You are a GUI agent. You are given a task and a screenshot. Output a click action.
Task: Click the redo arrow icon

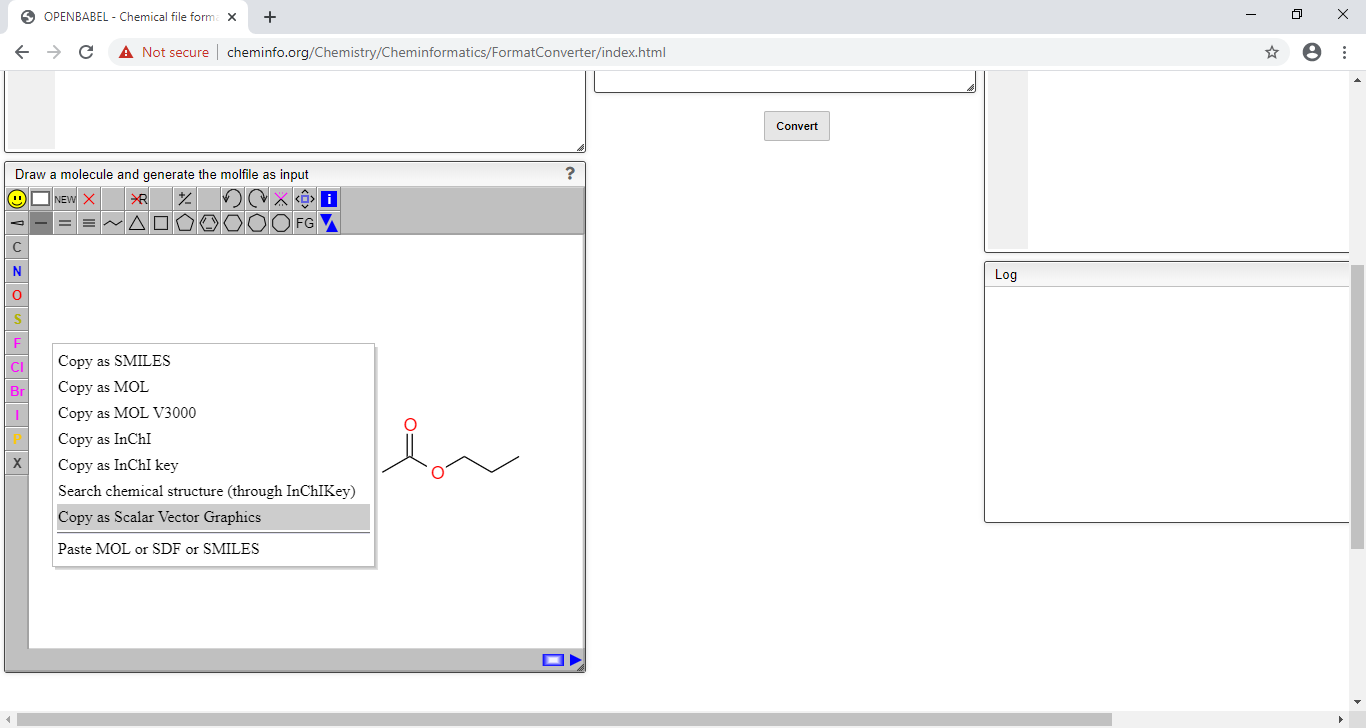point(257,199)
